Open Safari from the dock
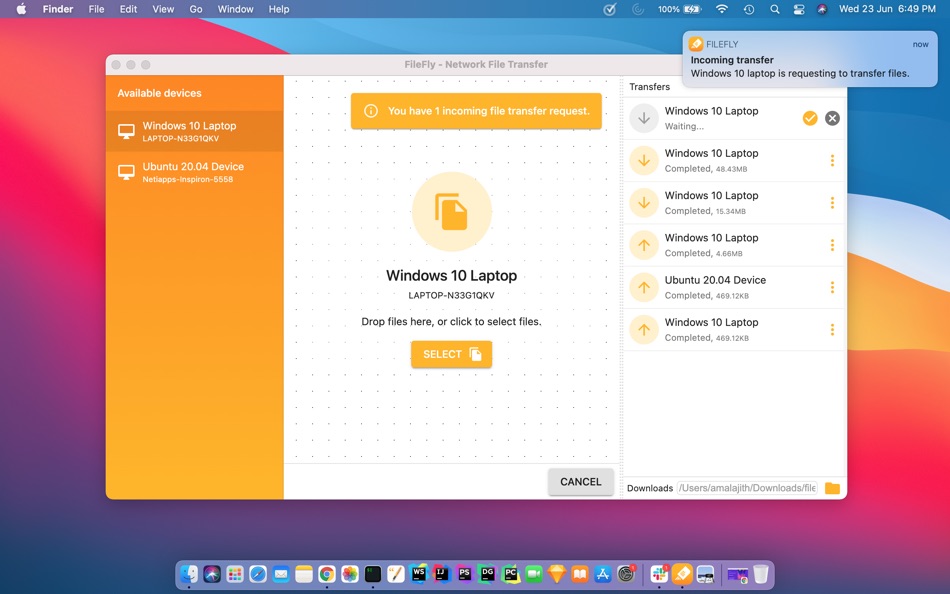The width and height of the screenshot is (950, 594). (x=258, y=573)
